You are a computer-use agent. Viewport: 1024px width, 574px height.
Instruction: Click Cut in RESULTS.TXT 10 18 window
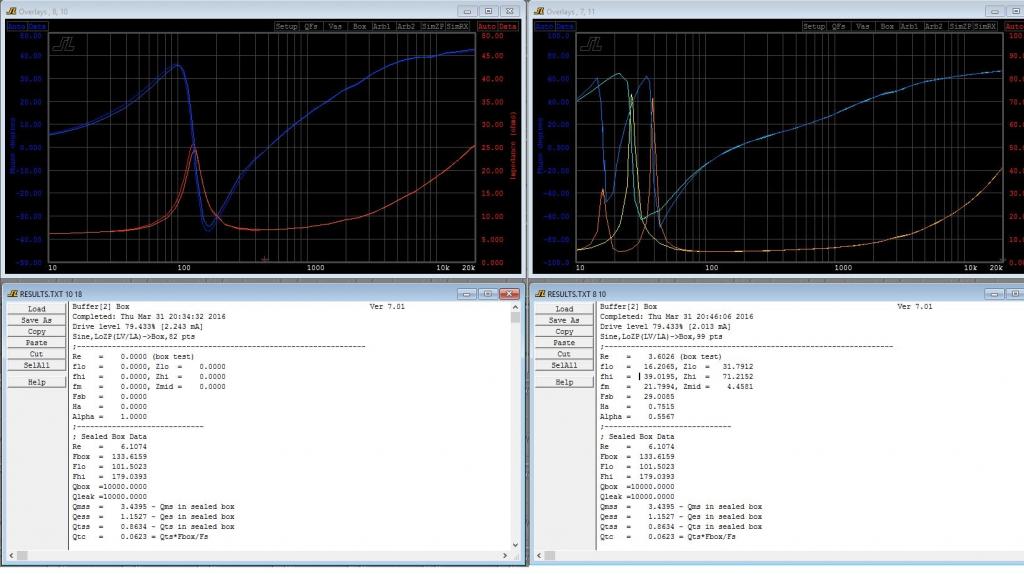click(37, 353)
